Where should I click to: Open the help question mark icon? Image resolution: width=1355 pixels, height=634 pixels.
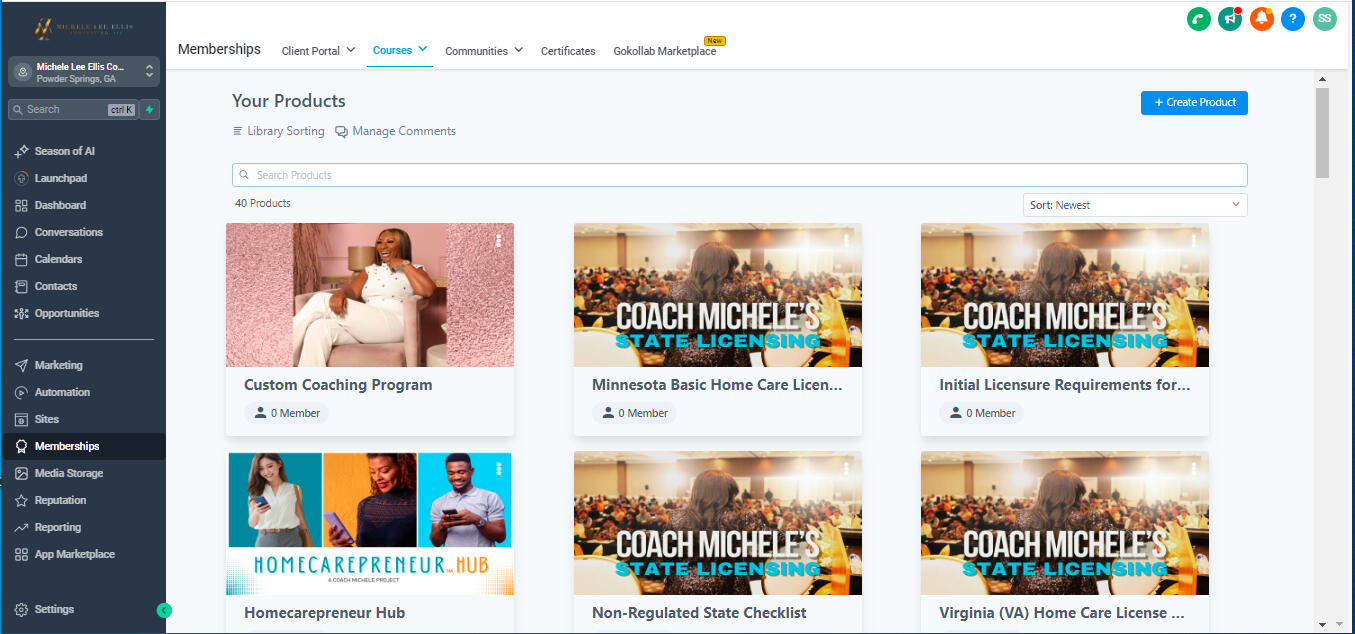point(1292,18)
